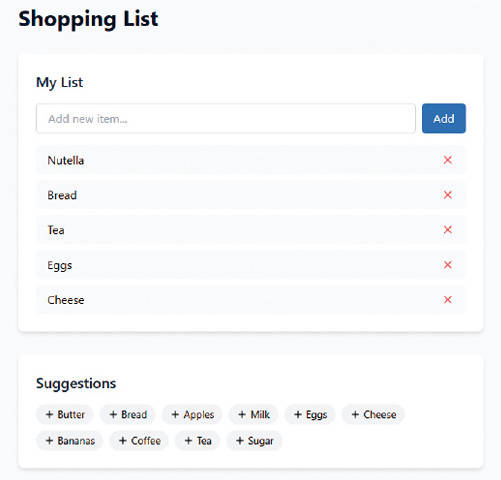Focus the Add new item field

coord(226,118)
